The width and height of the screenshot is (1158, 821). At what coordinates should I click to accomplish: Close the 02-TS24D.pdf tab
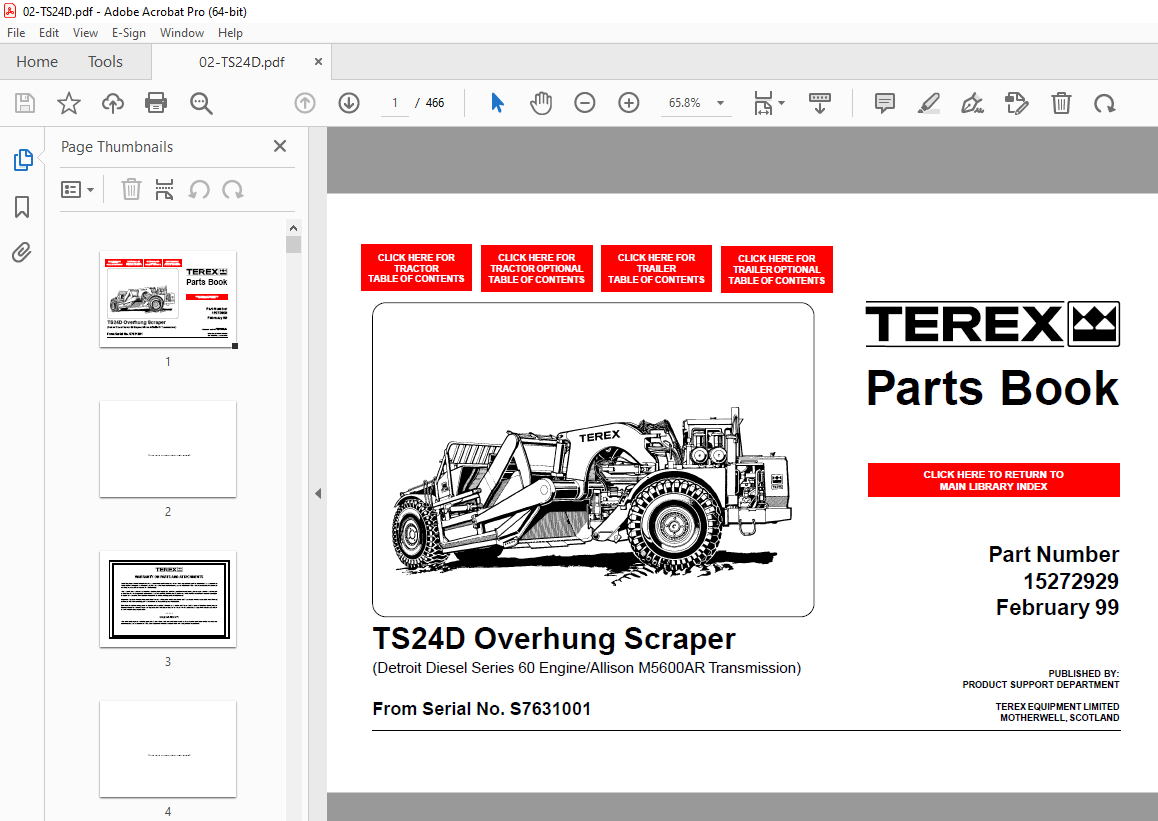318,62
